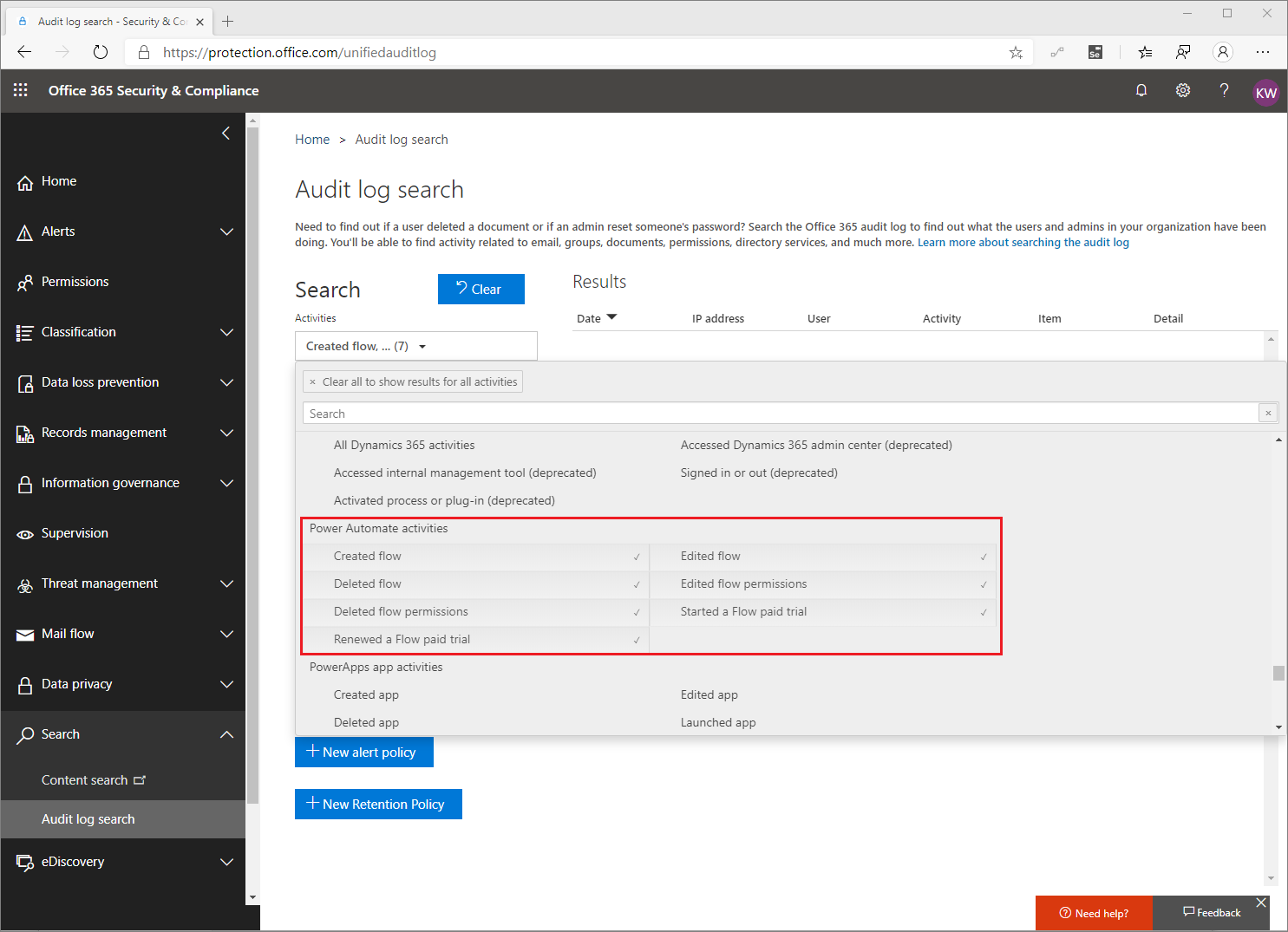Click the Threat management shield icon

(25, 583)
